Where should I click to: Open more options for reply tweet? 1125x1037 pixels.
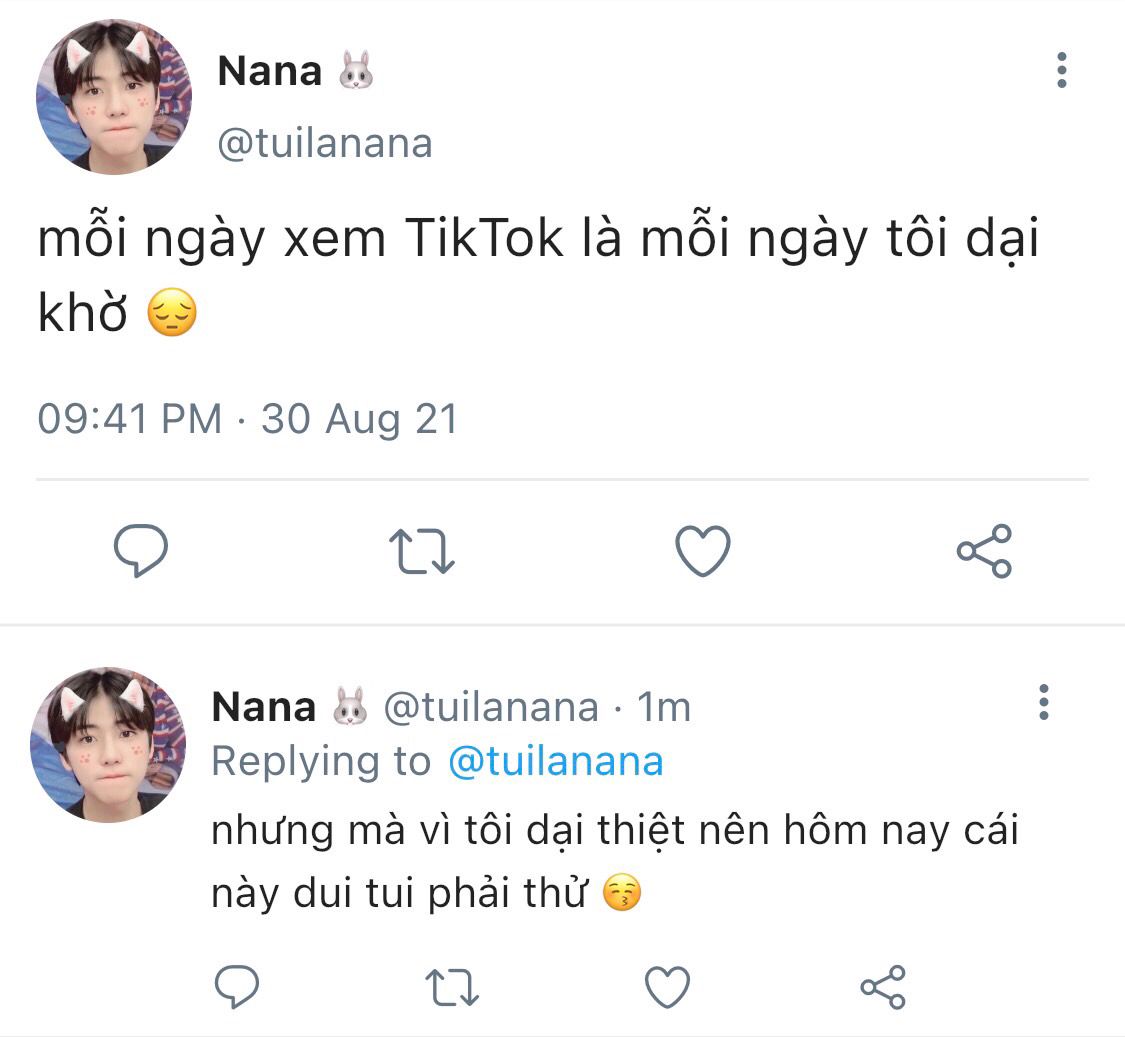coord(1044,702)
